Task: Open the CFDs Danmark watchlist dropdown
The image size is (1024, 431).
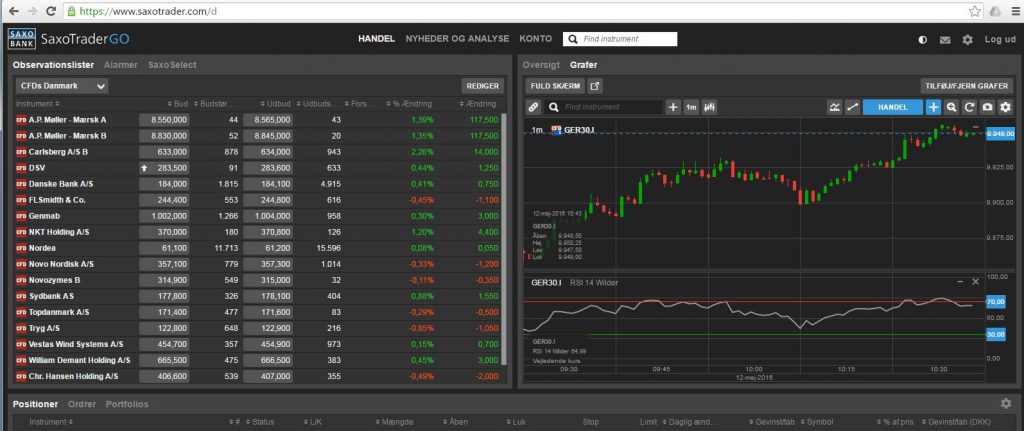Action: point(62,86)
